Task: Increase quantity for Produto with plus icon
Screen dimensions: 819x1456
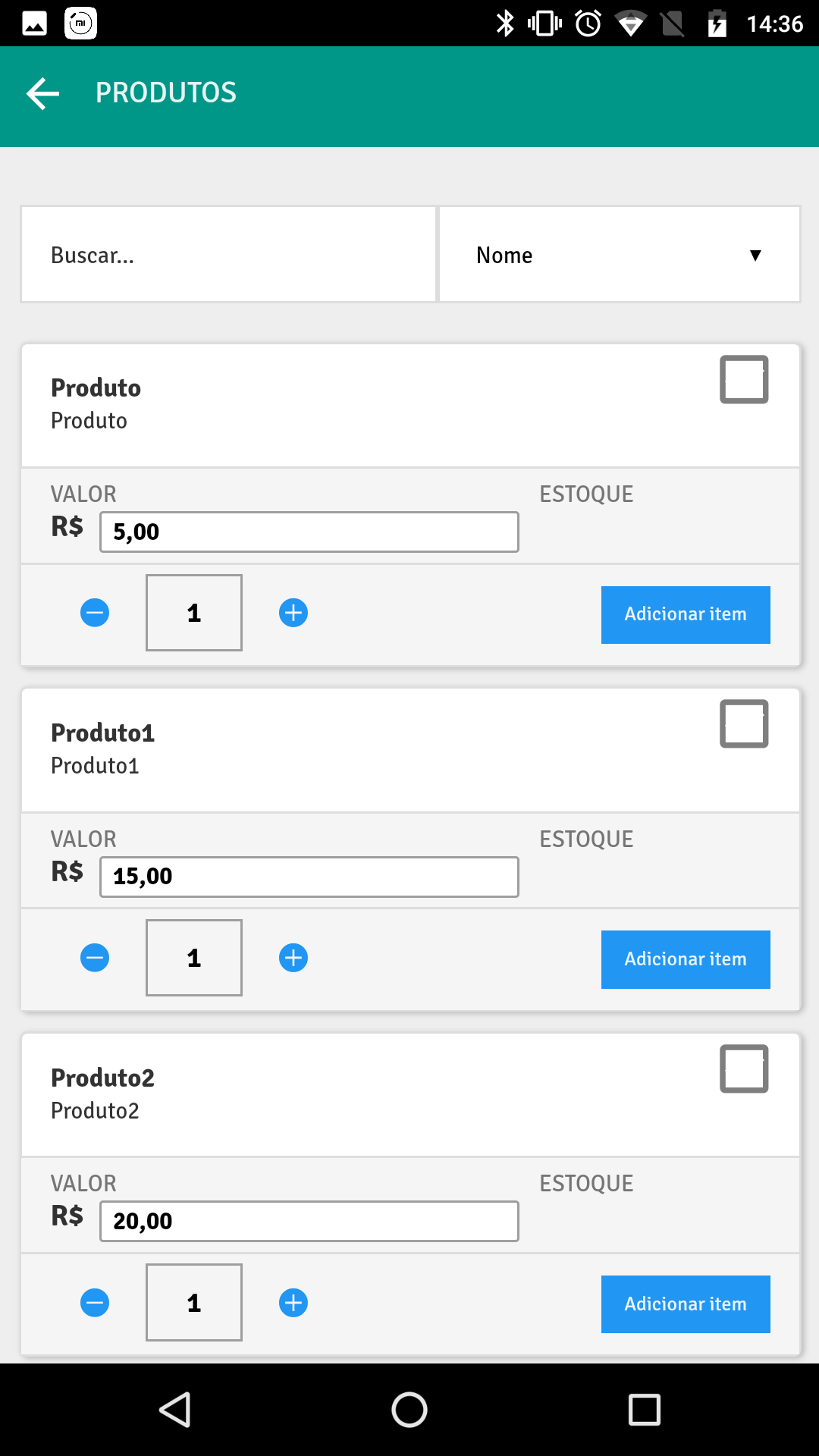Action: tap(293, 613)
